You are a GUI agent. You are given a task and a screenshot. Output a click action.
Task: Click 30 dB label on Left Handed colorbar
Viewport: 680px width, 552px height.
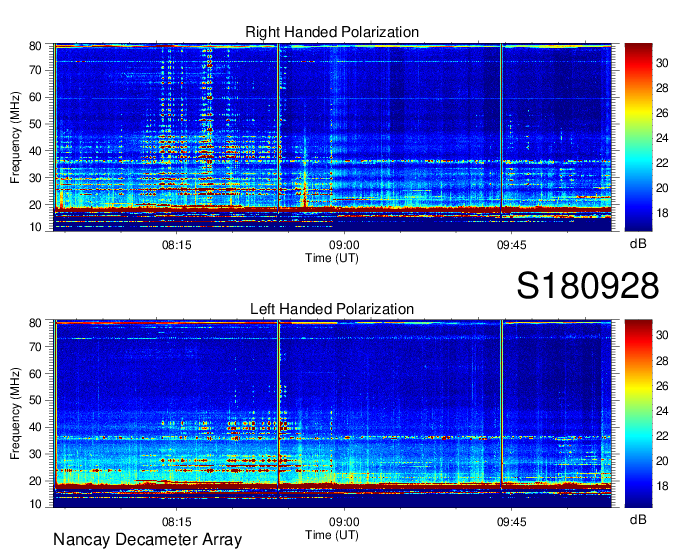coord(662,335)
